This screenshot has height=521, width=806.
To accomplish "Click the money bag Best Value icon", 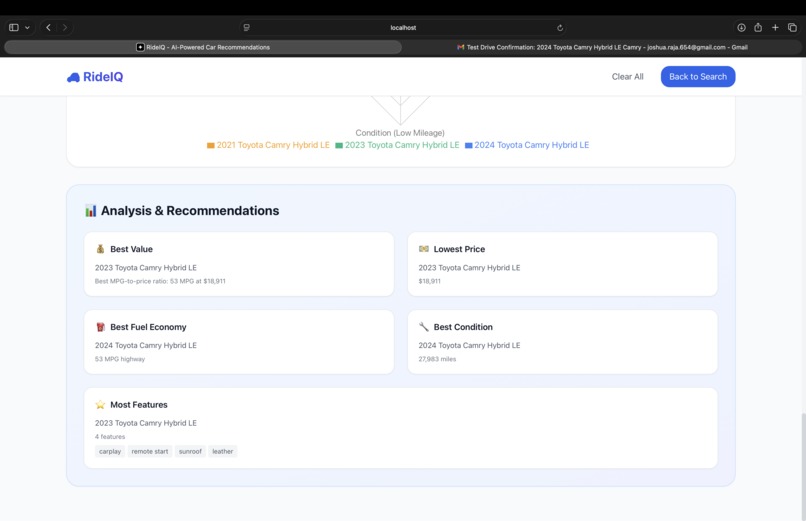I will tap(100, 249).
